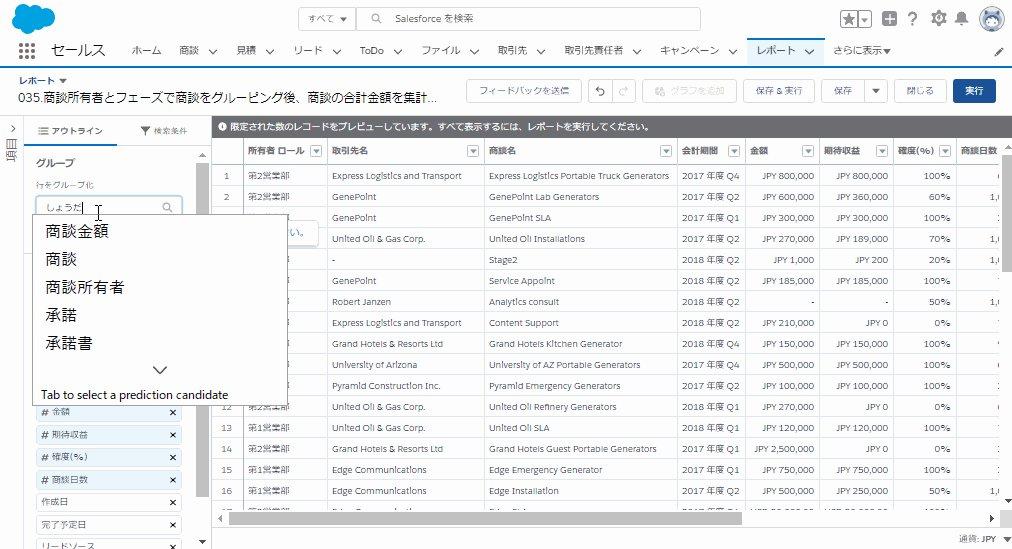The height and width of the screenshot is (549, 1012).
Task: Switch to the アウトライン tab
Action: [x=70, y=131]
